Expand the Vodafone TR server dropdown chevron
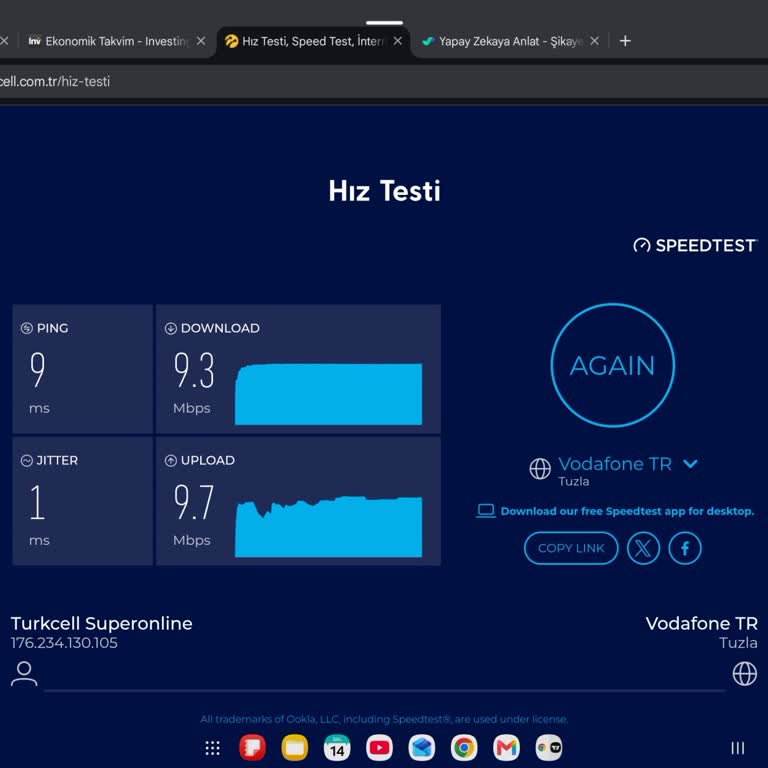Image resolution: width=768 pixels, height=768 pixels. [690, 463]
